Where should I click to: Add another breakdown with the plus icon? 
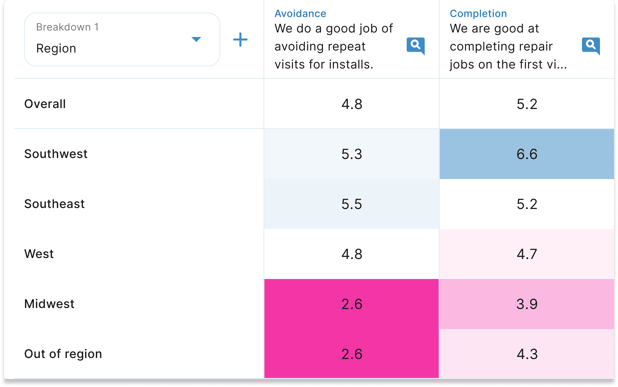point(240,39)
